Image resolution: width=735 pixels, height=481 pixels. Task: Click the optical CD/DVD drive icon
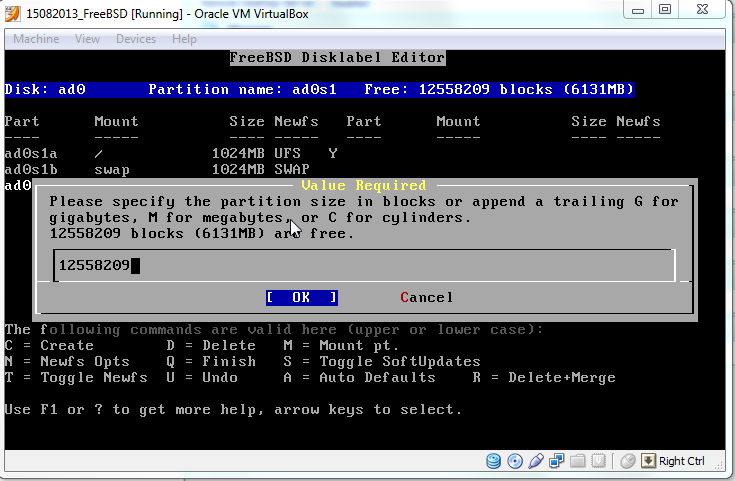click(515, 461)
